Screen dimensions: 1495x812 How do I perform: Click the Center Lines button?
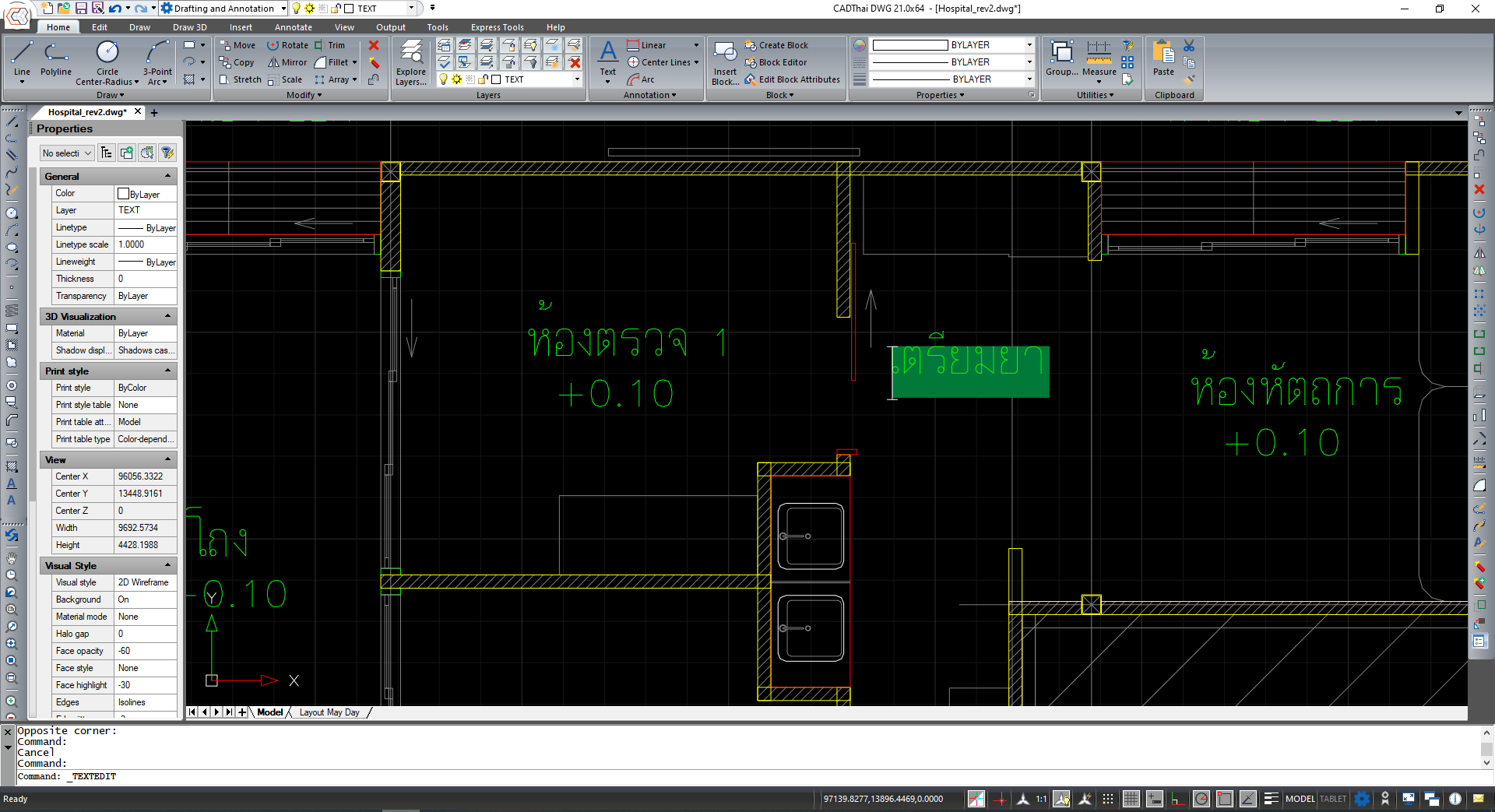[x=659, y=62]
